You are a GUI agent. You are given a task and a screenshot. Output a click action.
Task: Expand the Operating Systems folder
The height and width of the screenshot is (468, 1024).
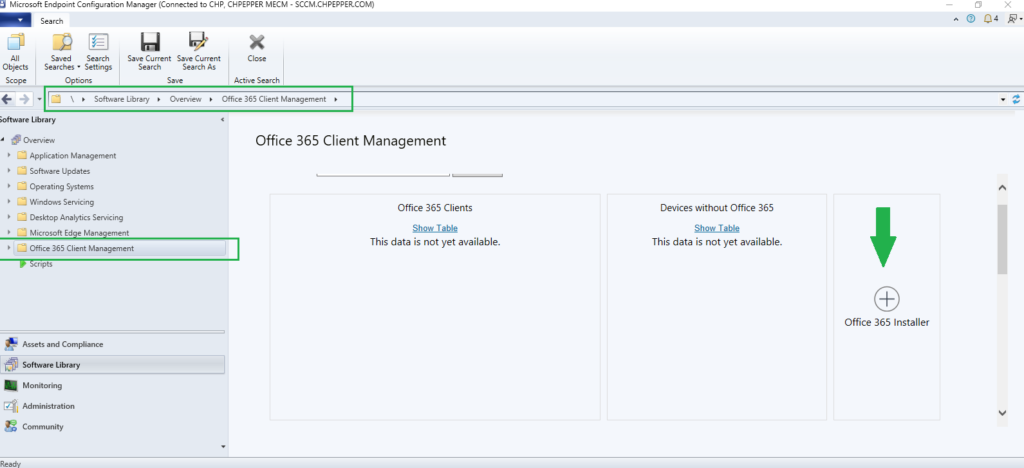(8, 187)
